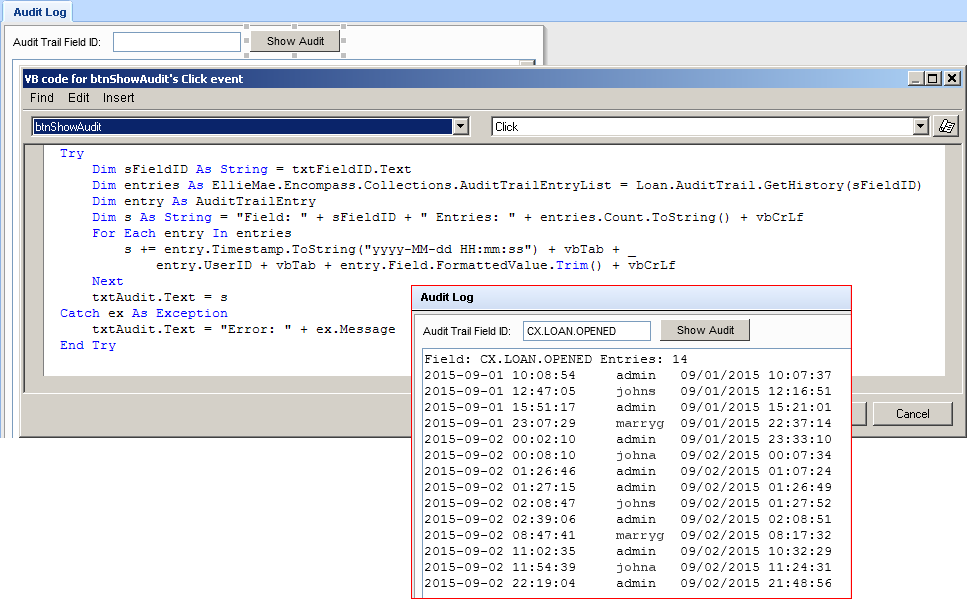
Task: Click the 'Audit Log' title of the red-bordered panel
Action: pyautogui.click(x=446, y=297)
